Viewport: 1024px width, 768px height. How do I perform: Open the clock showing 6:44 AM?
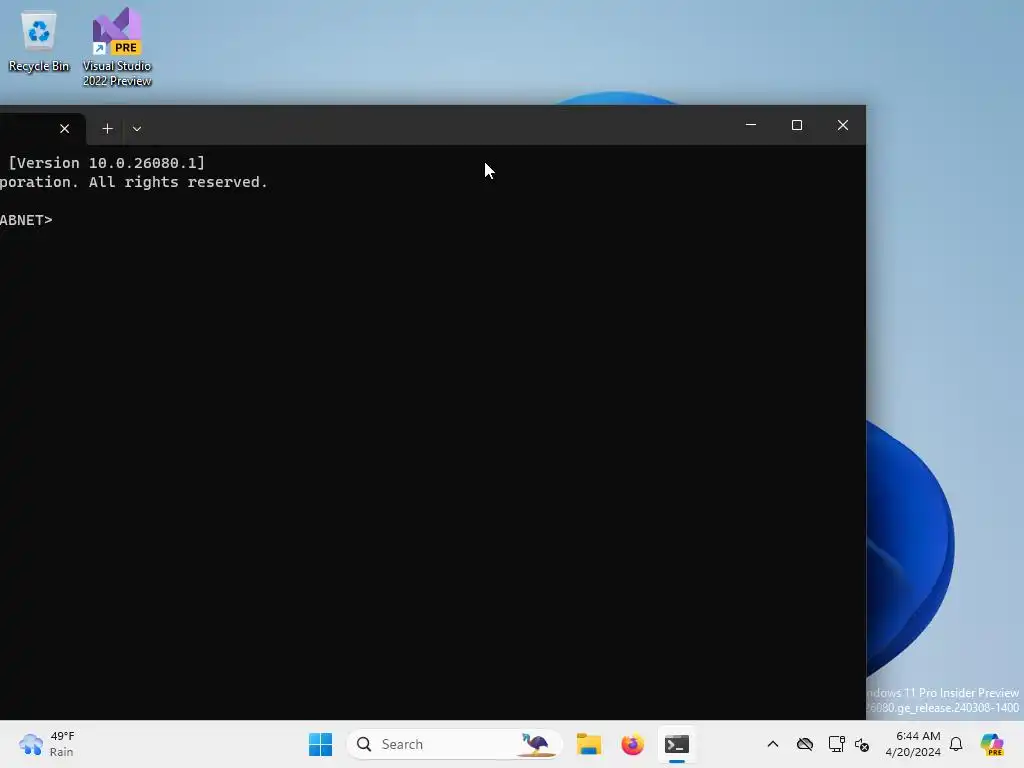click(913, 744)
